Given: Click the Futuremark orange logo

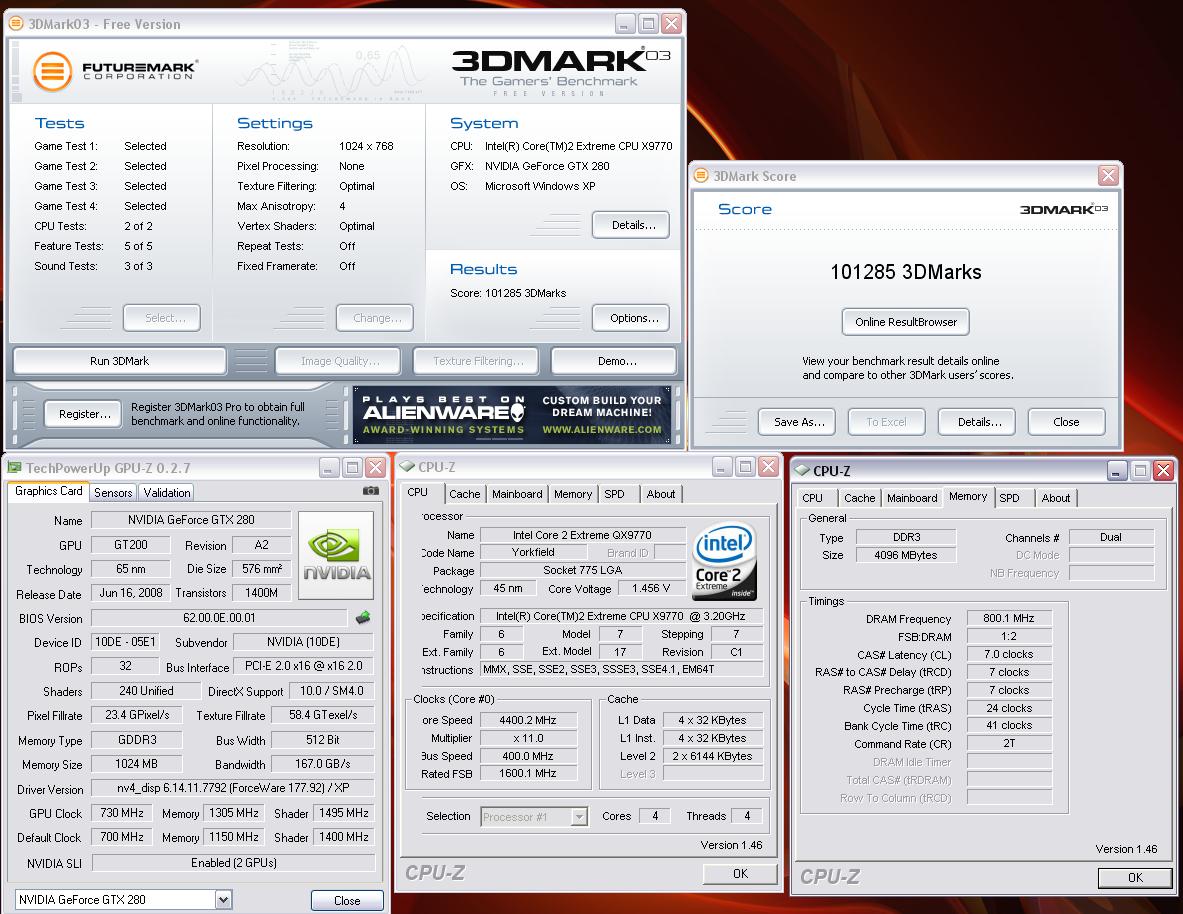Looking at the screenshot, I should [52, 71].
